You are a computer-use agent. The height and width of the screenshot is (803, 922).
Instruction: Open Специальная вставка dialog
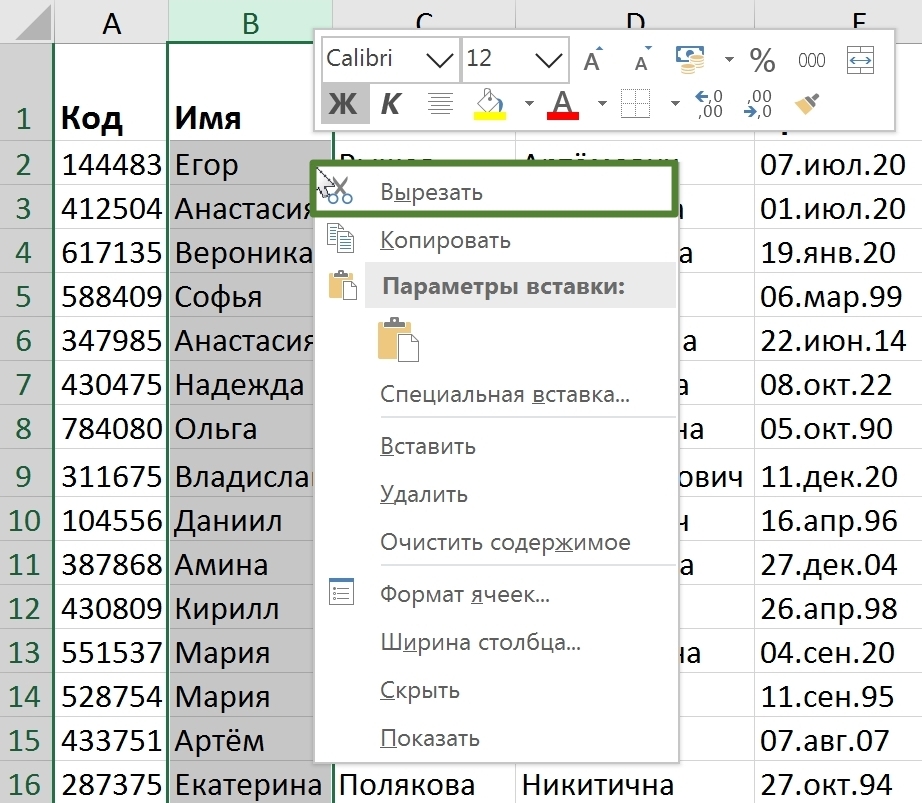[496, 394]
